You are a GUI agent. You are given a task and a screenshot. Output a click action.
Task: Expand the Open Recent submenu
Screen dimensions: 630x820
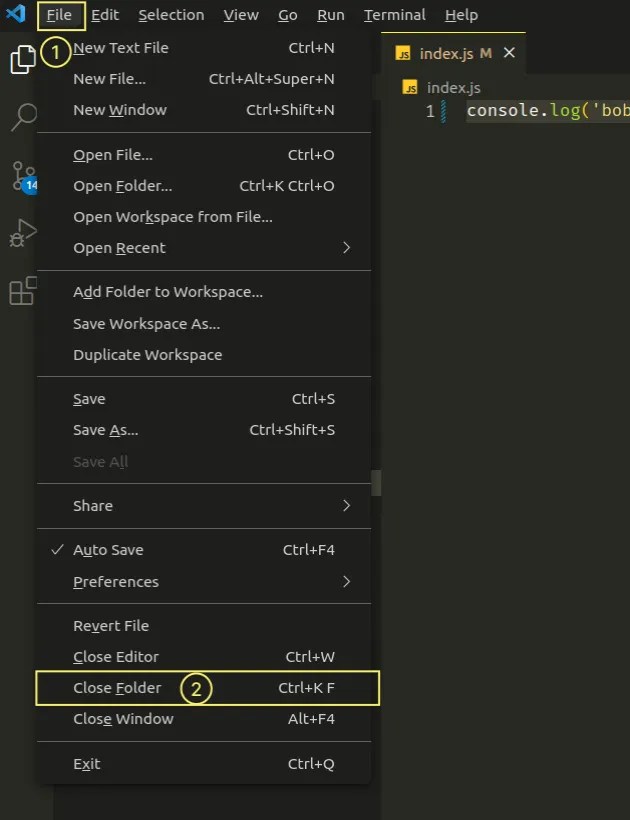117,247
